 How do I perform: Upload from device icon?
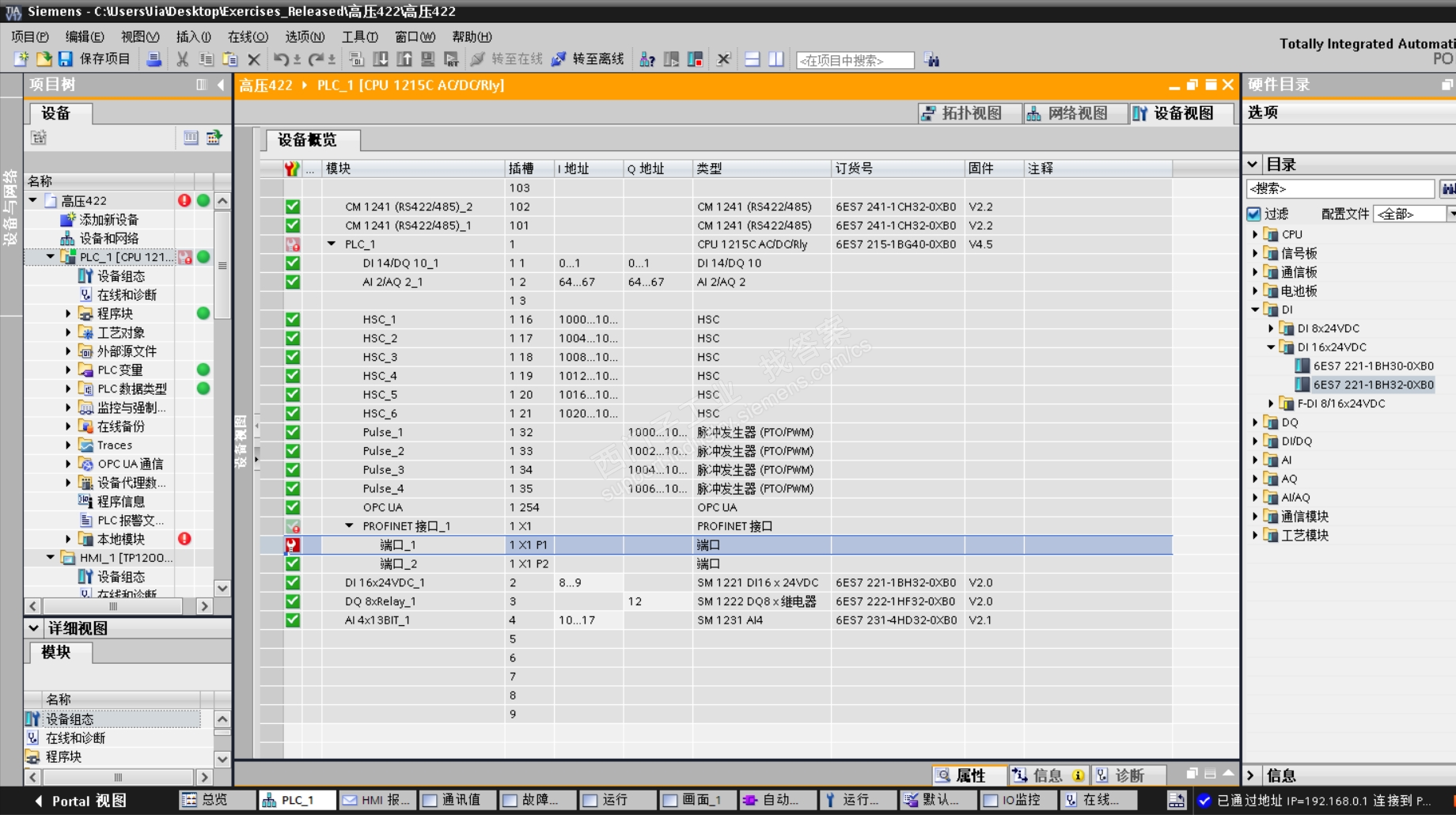404,59
